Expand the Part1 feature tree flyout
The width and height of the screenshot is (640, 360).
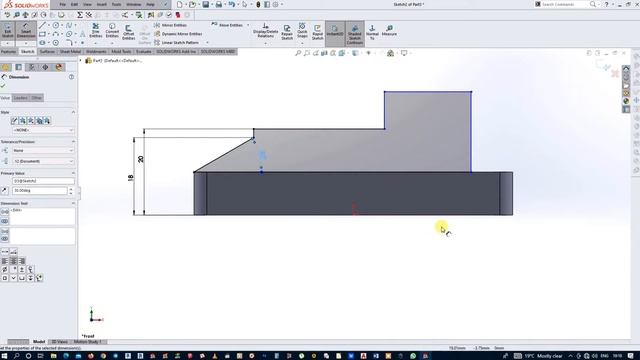(80, 60)
